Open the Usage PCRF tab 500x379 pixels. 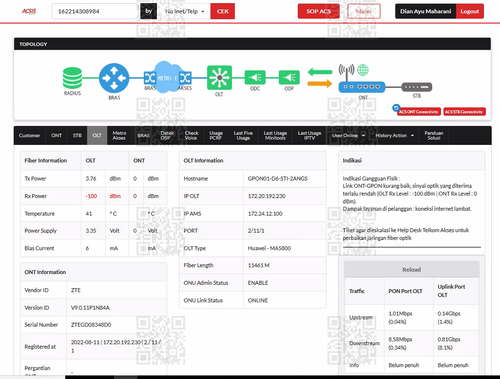pyautogui.click(x=216, y=135)
